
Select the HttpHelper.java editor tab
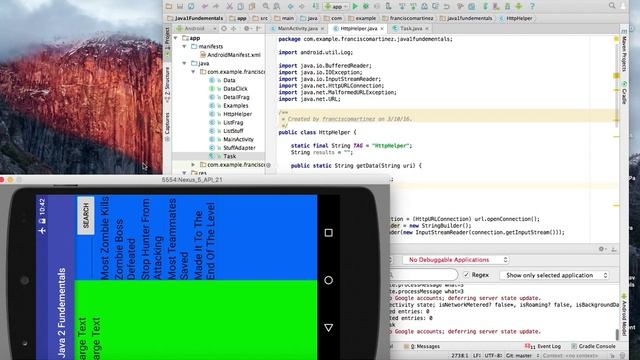[358, 29]
